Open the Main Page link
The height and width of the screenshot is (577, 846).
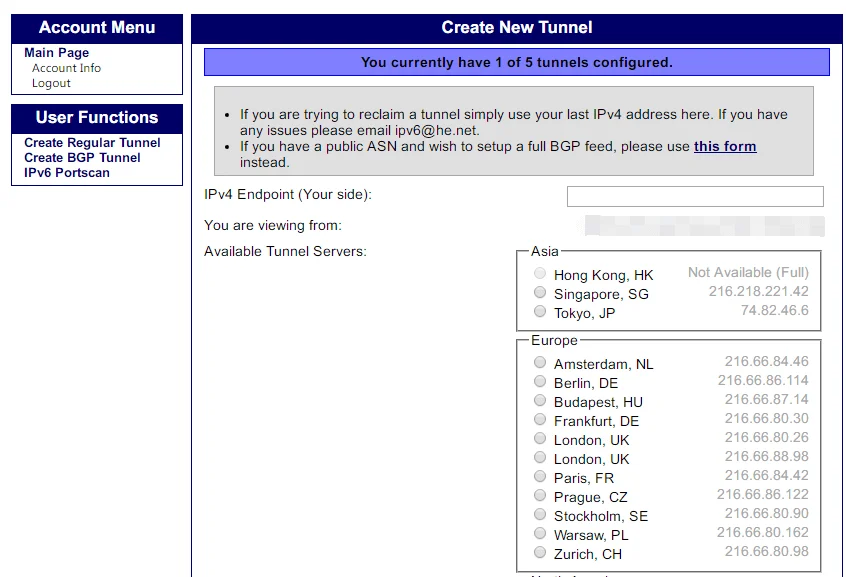56,53
